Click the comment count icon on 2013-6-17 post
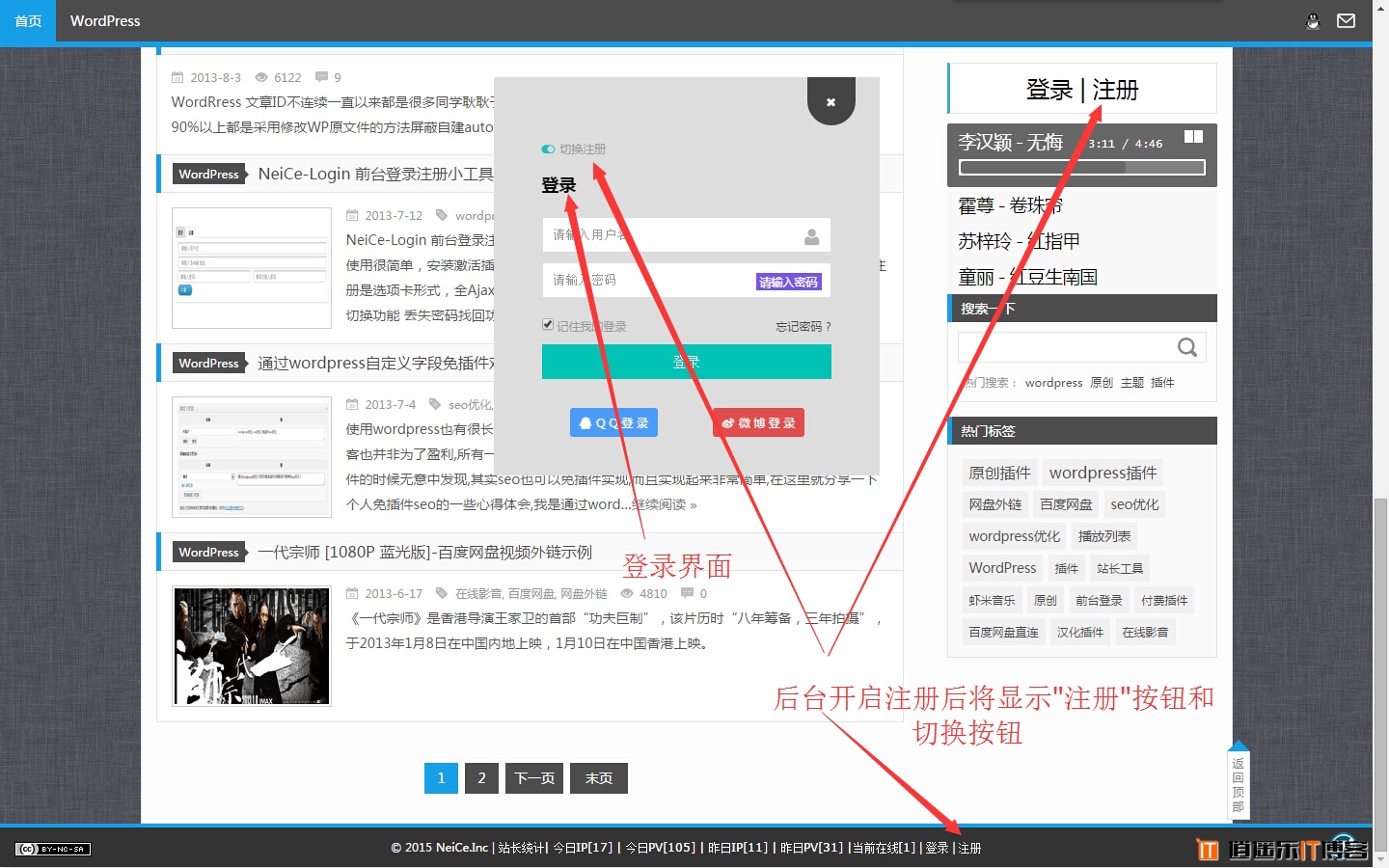Viewport: 1389px width, 868px height. point(687,592)
